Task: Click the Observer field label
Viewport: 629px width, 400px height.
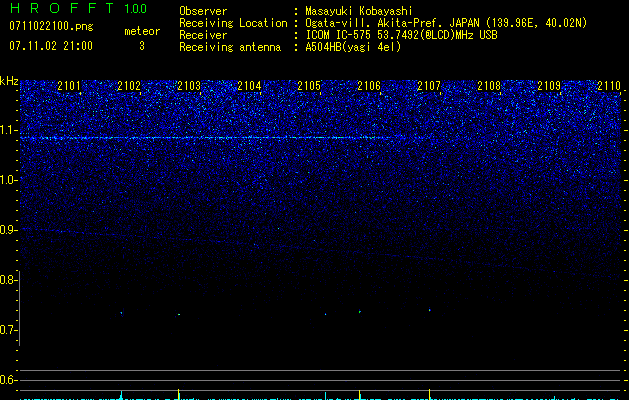Action: [x=203, y=11]
